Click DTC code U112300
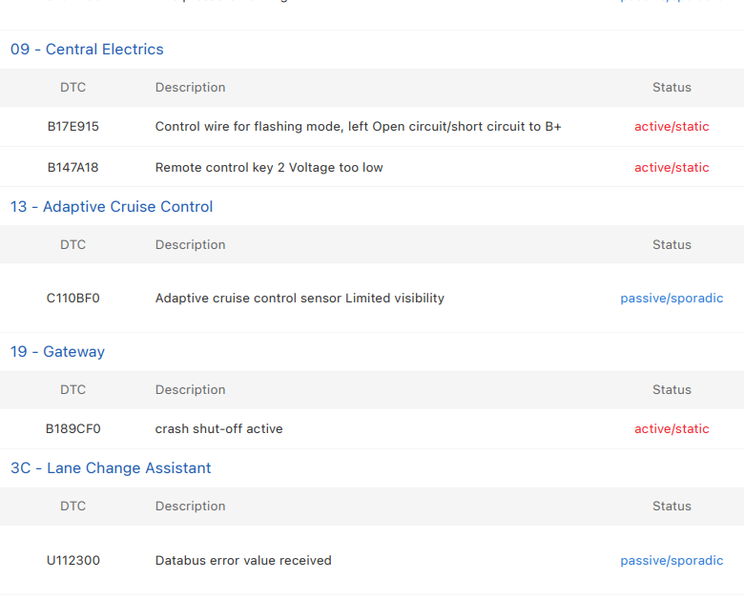744x600 pixels. point(73,561)
